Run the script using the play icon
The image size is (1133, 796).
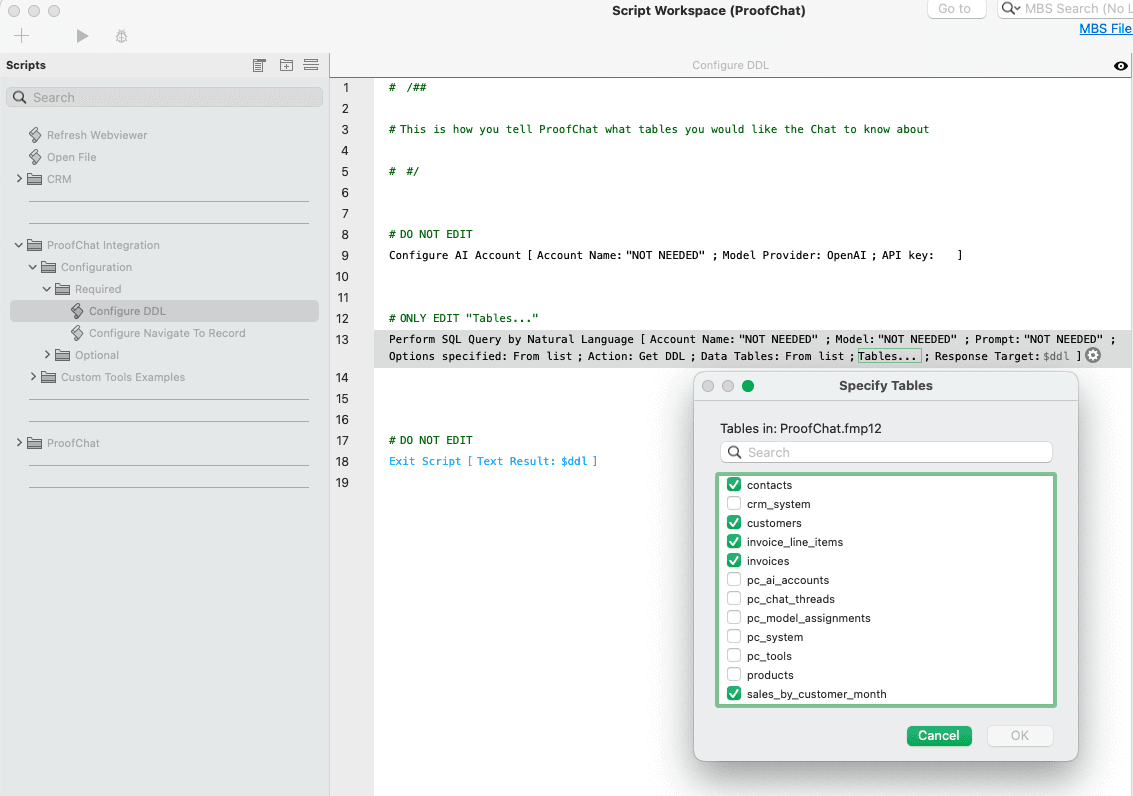[82, 35]
